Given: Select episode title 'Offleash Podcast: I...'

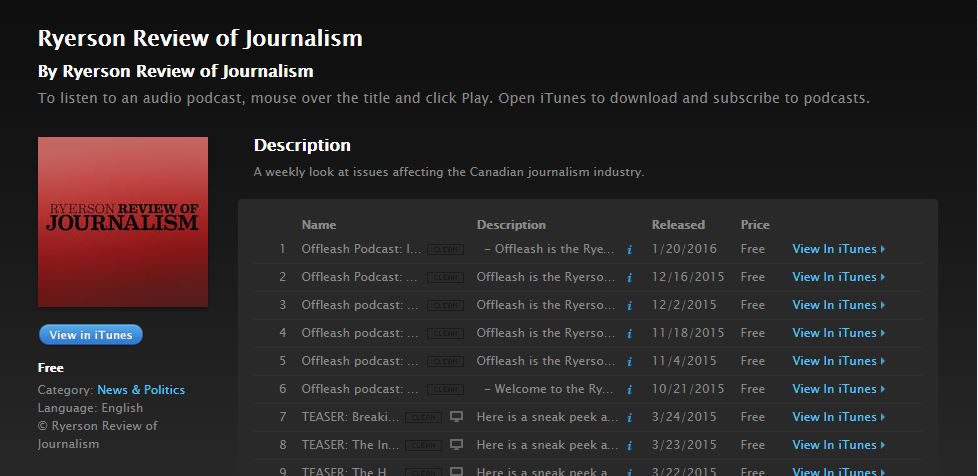Looking at the screenshot, I should (361, 249).
